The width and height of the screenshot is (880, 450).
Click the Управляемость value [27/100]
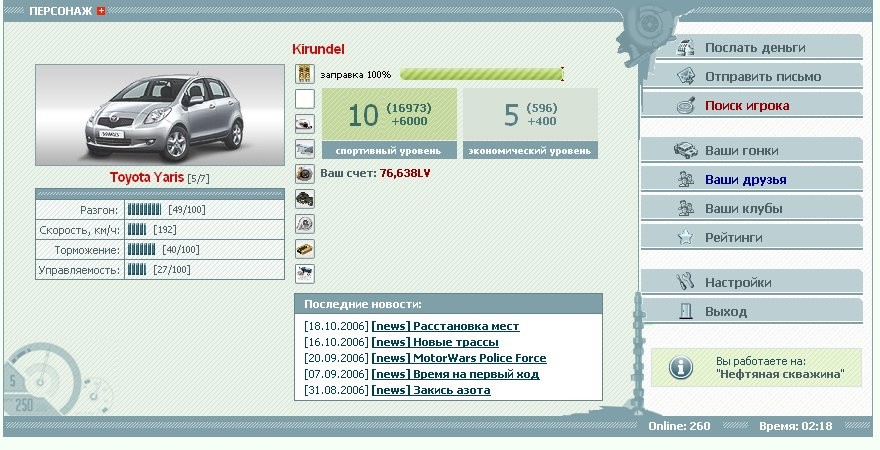(x=172, y=270)
